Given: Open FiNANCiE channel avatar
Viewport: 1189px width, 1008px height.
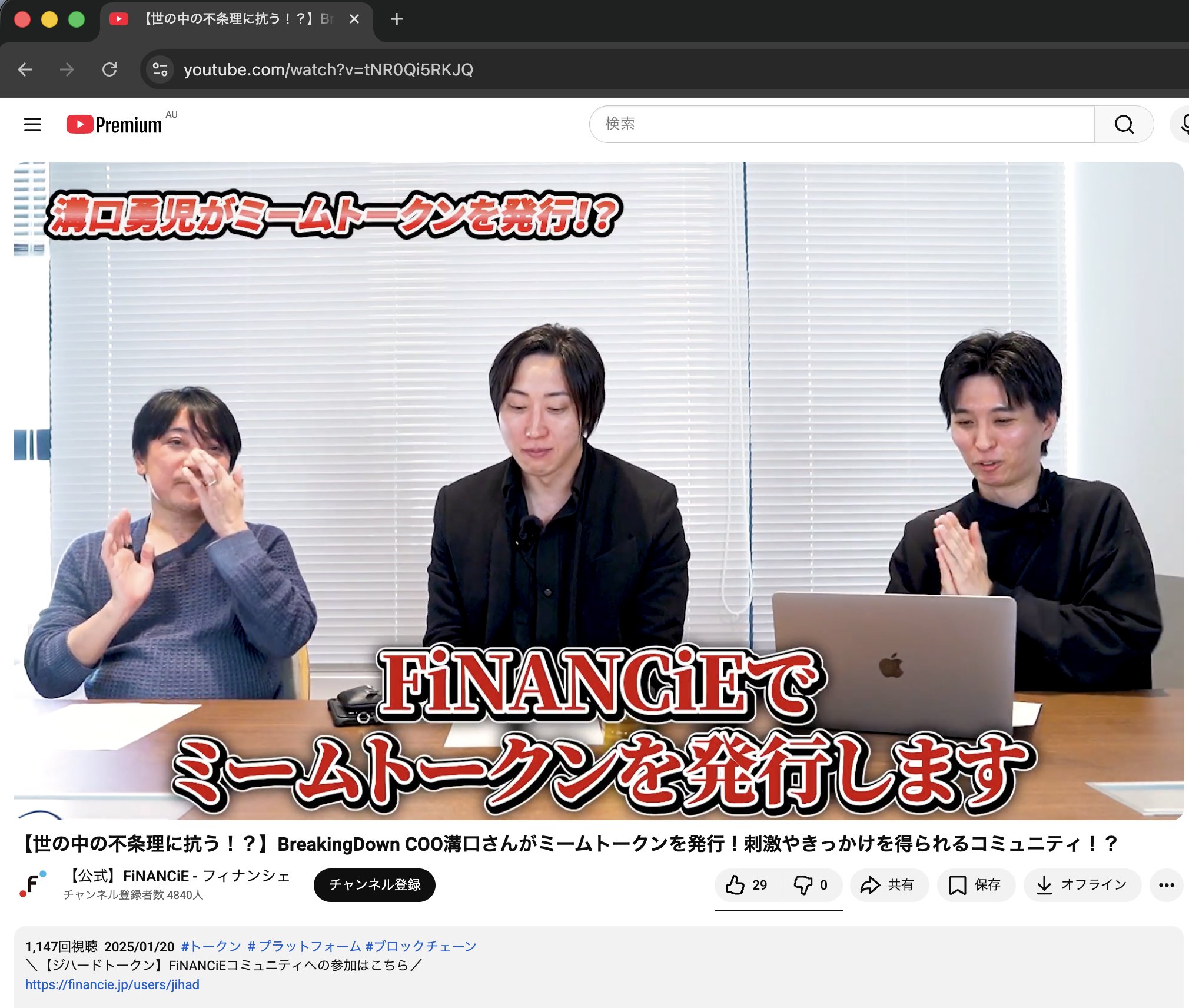Looking at the screenshot, I should click(x=33, y=884).
